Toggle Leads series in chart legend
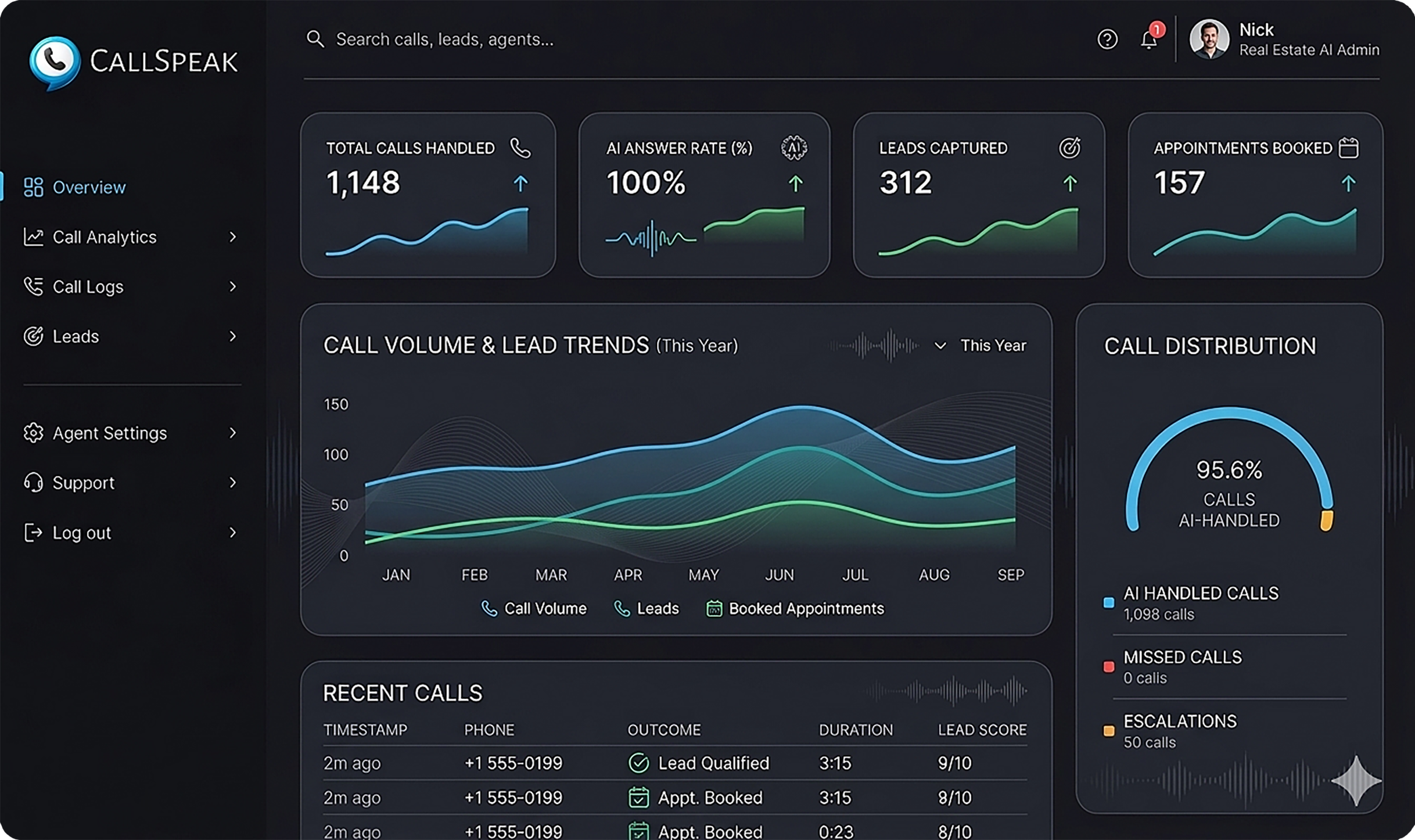This screenshot has width=1415, height=840. [647, 608]
